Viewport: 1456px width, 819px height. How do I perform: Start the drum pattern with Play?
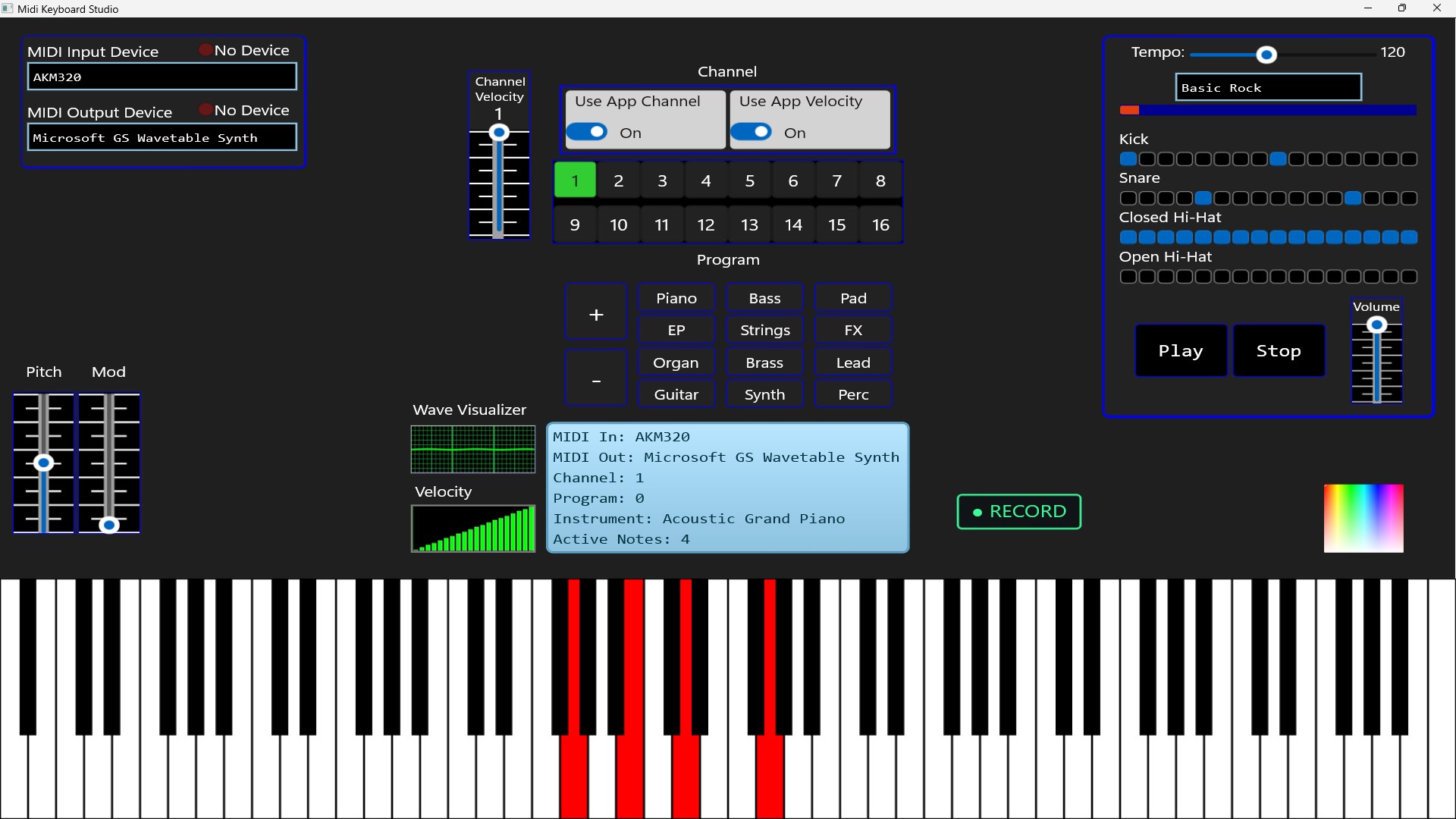pos(1181,350)
